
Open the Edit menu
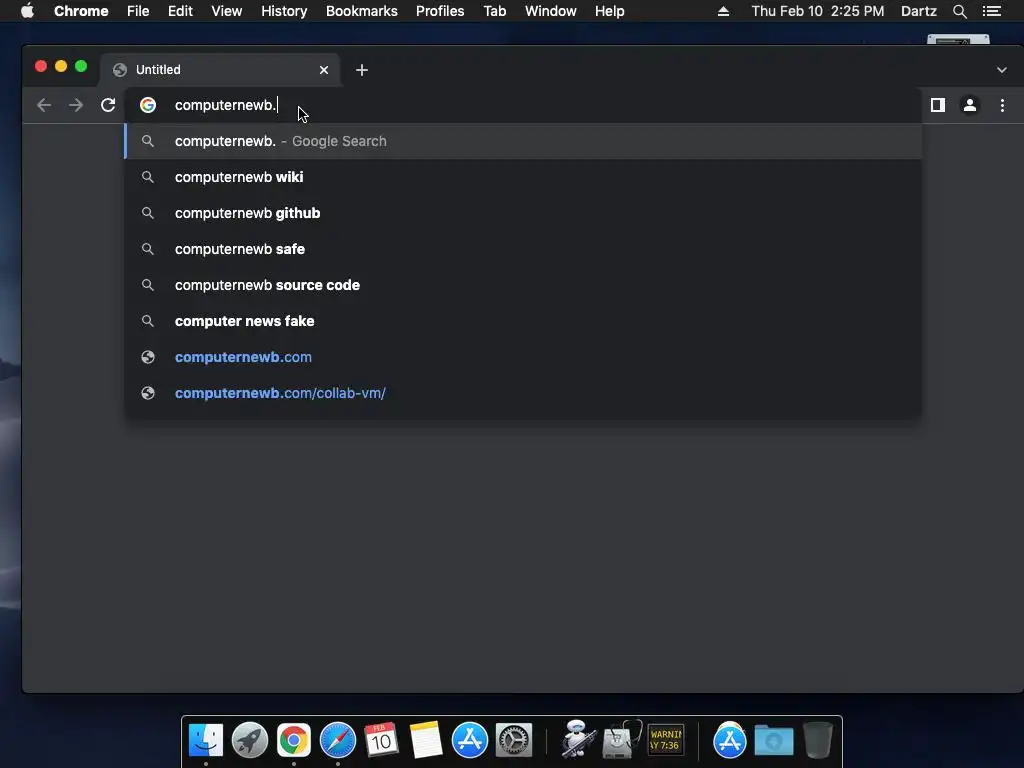click(180, 11)
